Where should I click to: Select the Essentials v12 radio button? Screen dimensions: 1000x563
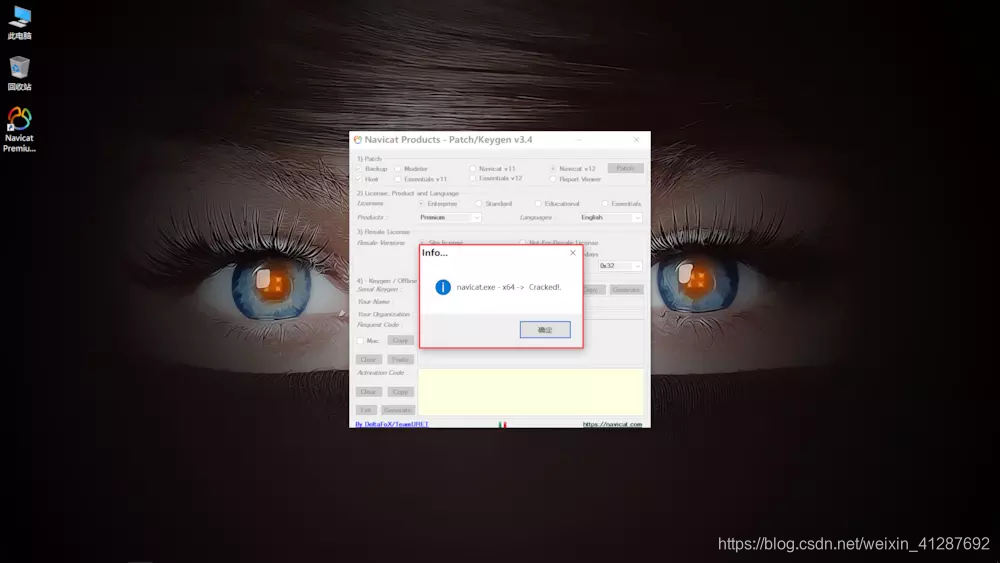473,179
